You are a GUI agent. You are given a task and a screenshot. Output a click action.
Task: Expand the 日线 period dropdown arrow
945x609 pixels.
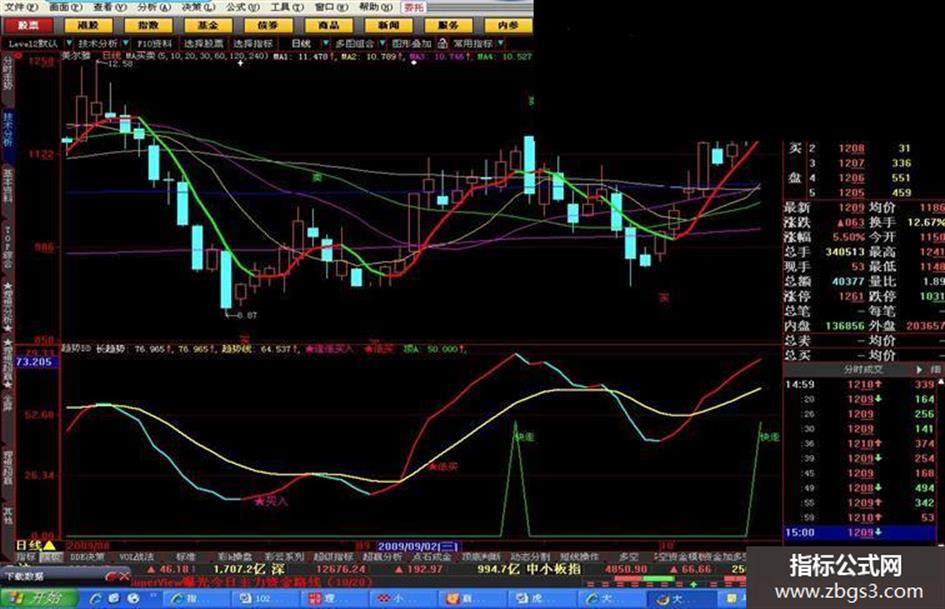click(325, 43)
